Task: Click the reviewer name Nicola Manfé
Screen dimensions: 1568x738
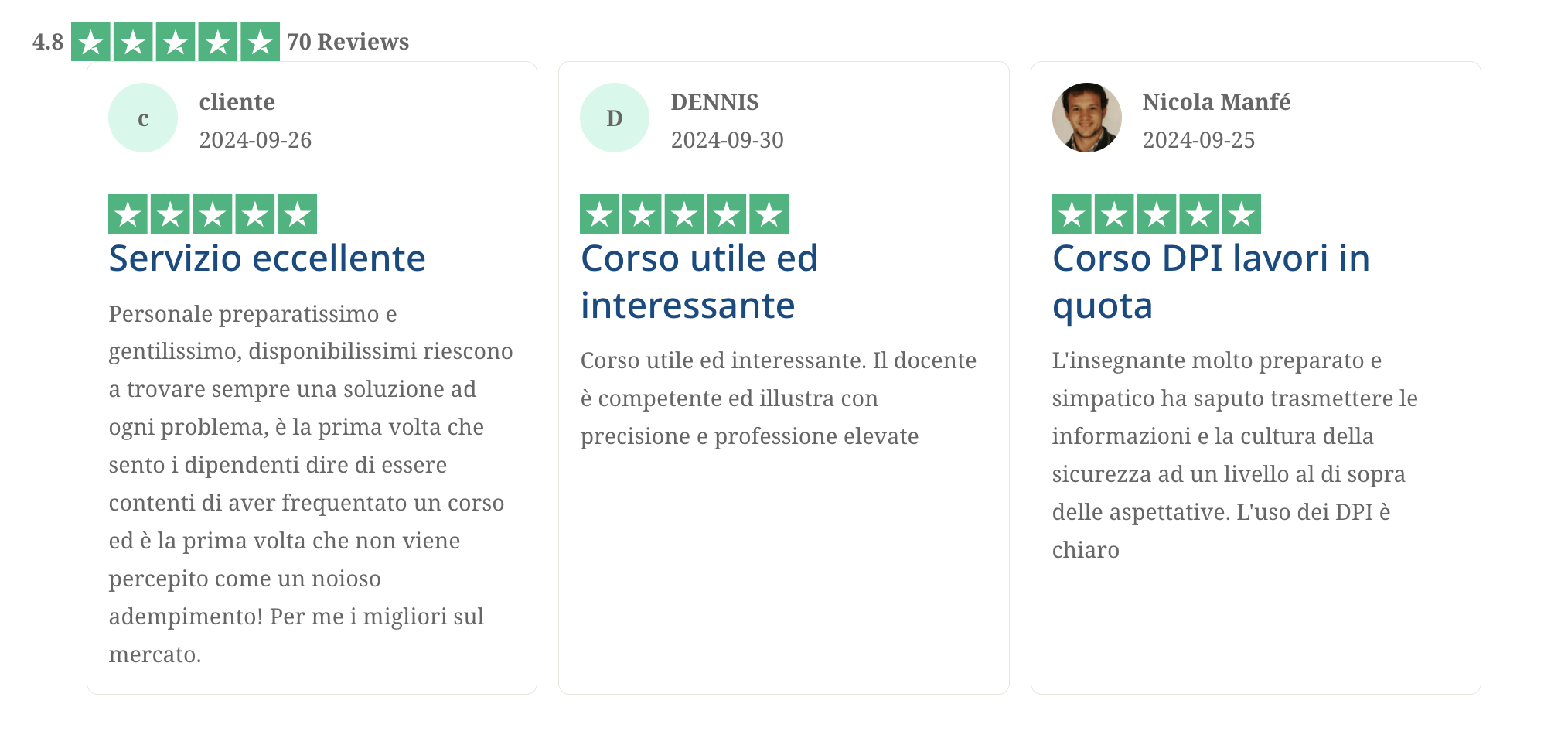Action: pos(1216,102)
